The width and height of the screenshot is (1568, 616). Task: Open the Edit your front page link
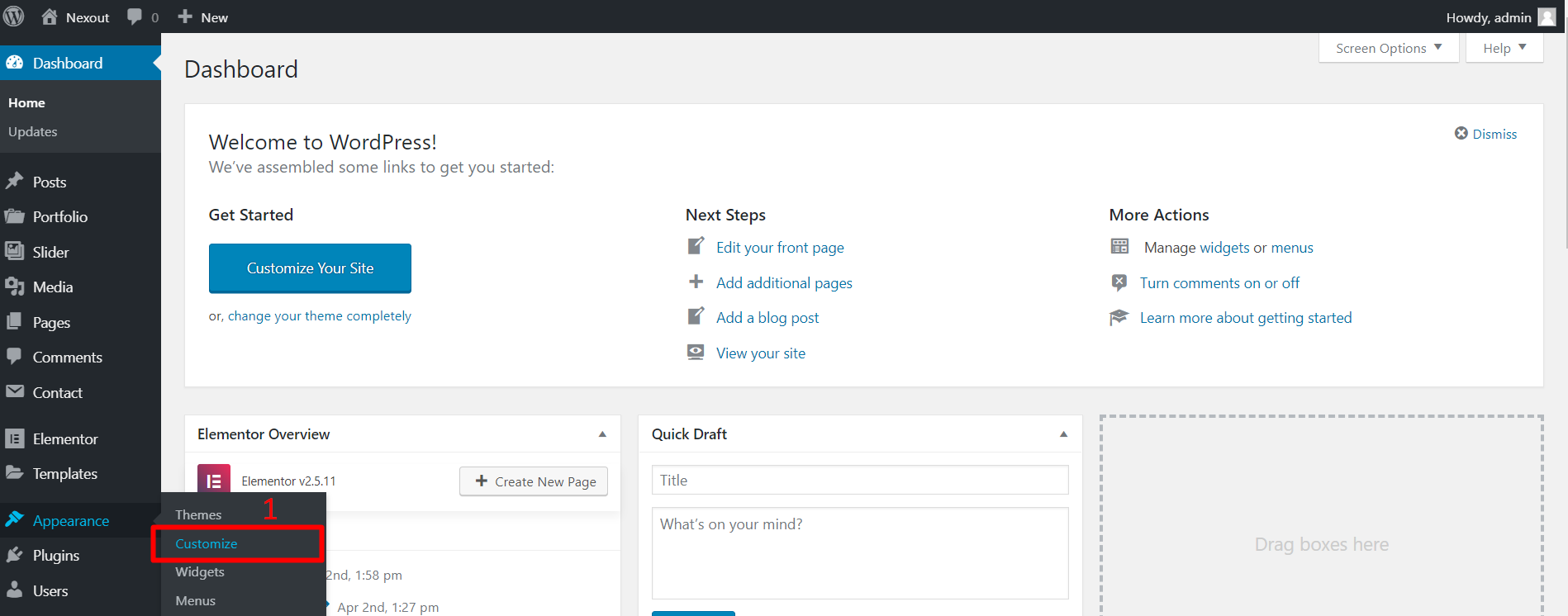click(x=780, y=248)
